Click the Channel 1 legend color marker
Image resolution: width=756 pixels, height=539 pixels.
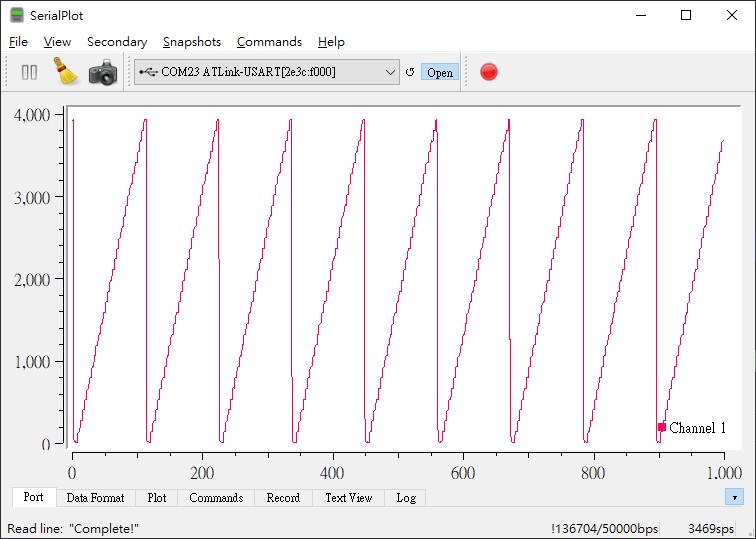click(662, 427)
